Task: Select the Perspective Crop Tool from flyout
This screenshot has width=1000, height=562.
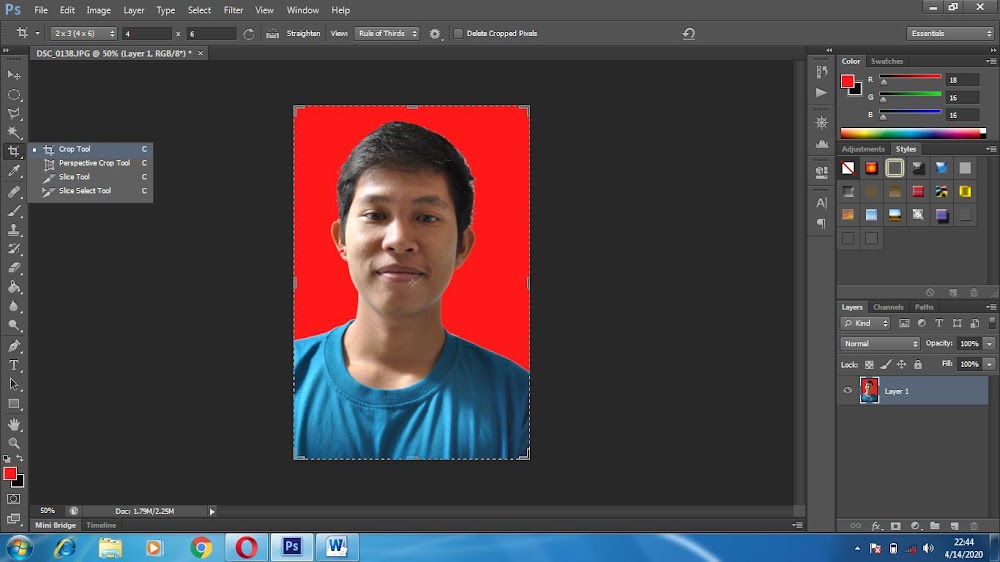Action: point(93,163)
